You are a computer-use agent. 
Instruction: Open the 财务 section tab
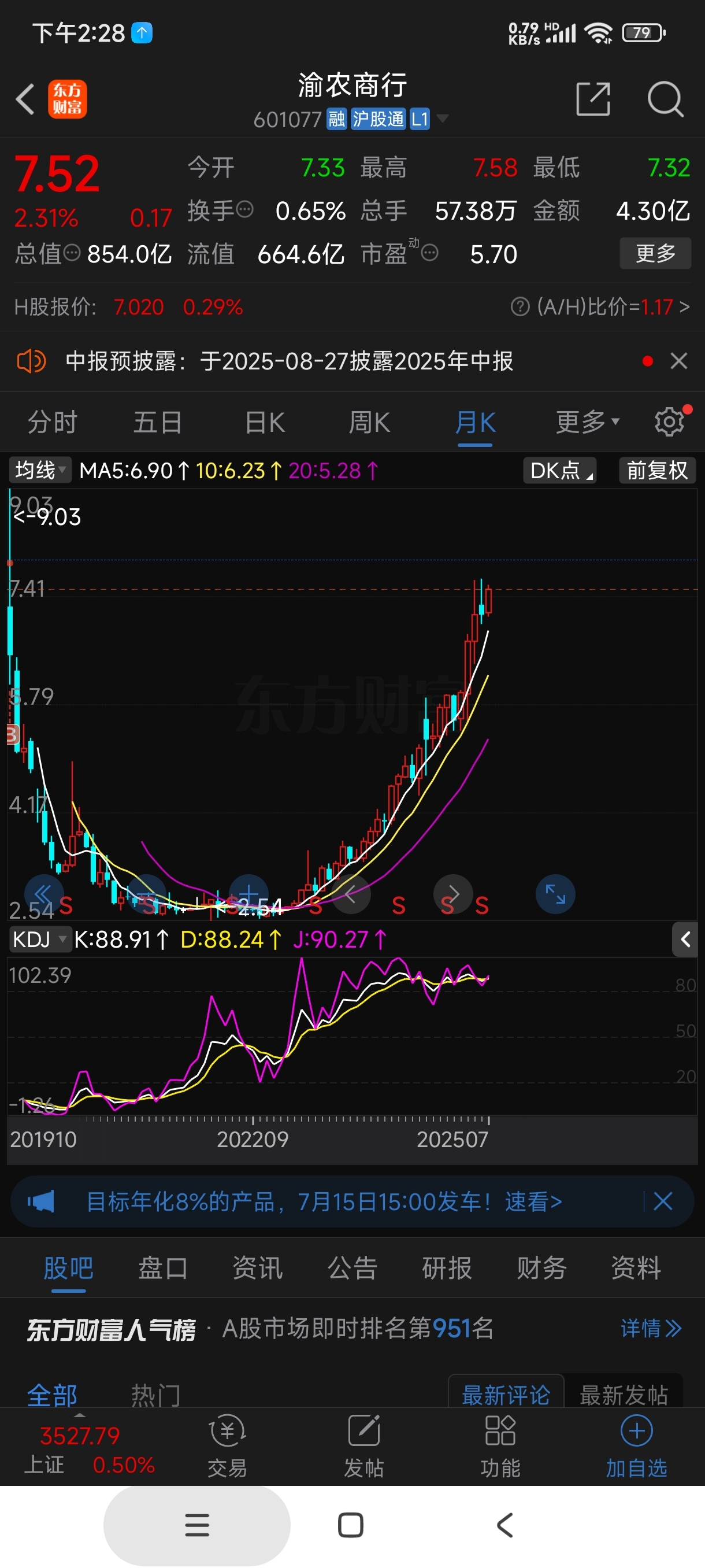pos(541,1269)
